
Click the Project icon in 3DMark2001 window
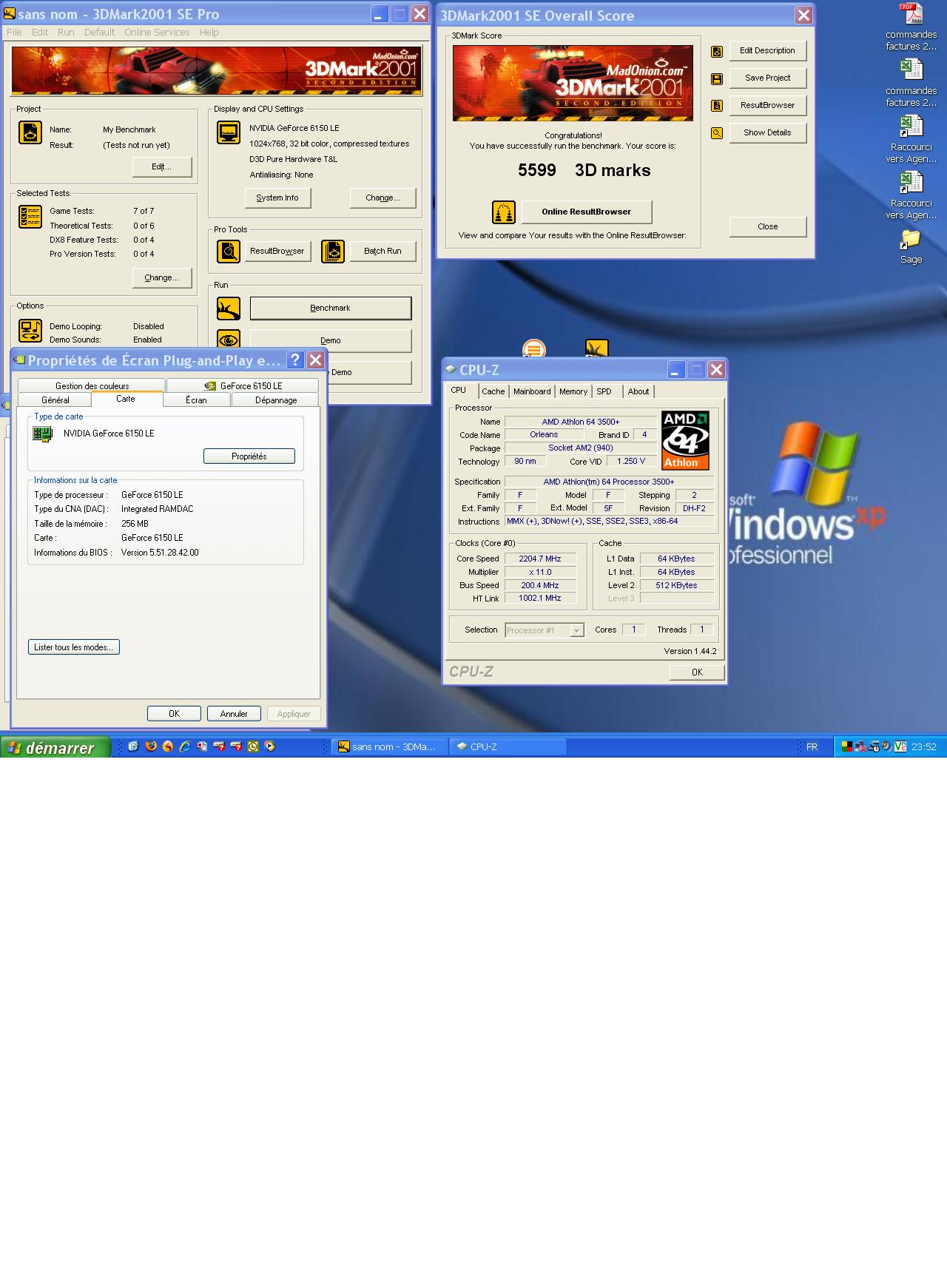pyautogui.click(x=30, y=133)
